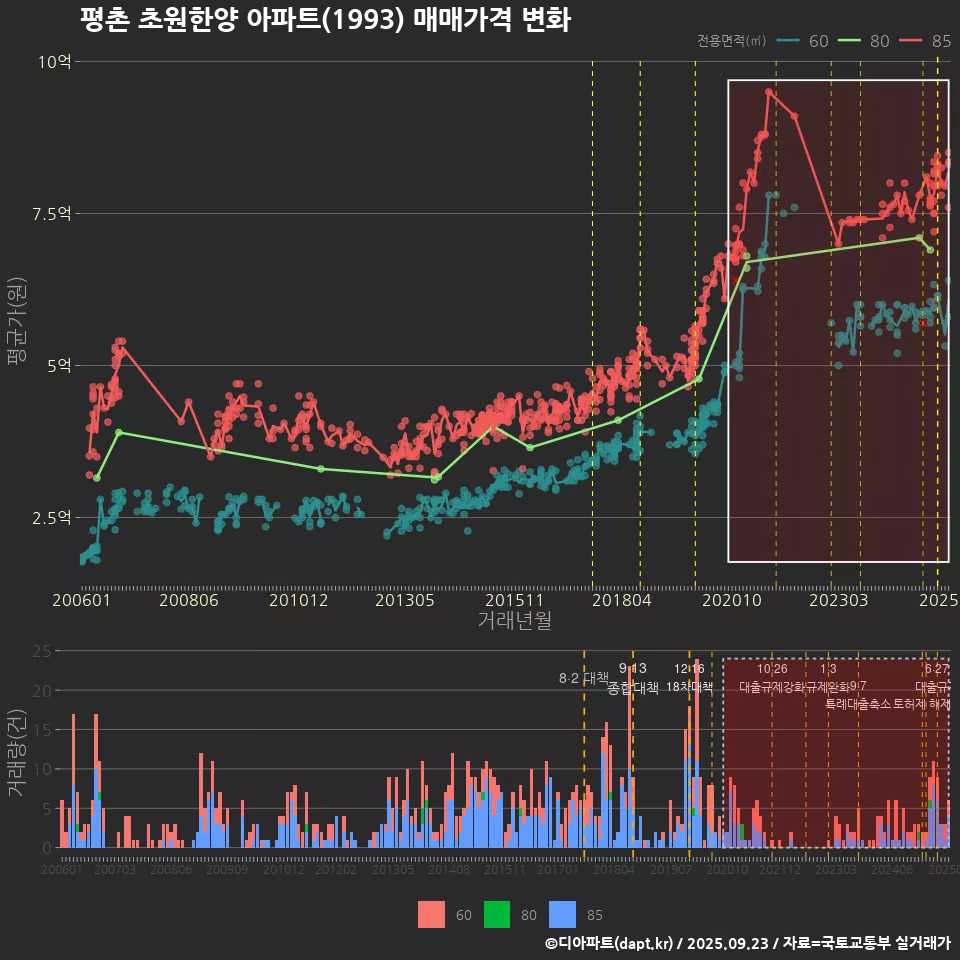Image resolution: width=960 pixels, height=960 pixels.
Task: Select the green 80 swatch in bottom legend
Action: (x=497, y=914)
